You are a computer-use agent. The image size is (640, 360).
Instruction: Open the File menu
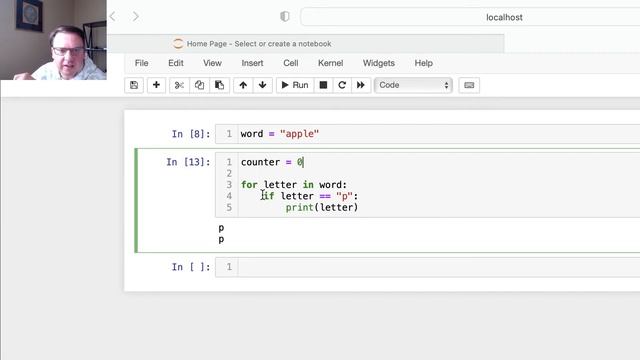(142, 63)
